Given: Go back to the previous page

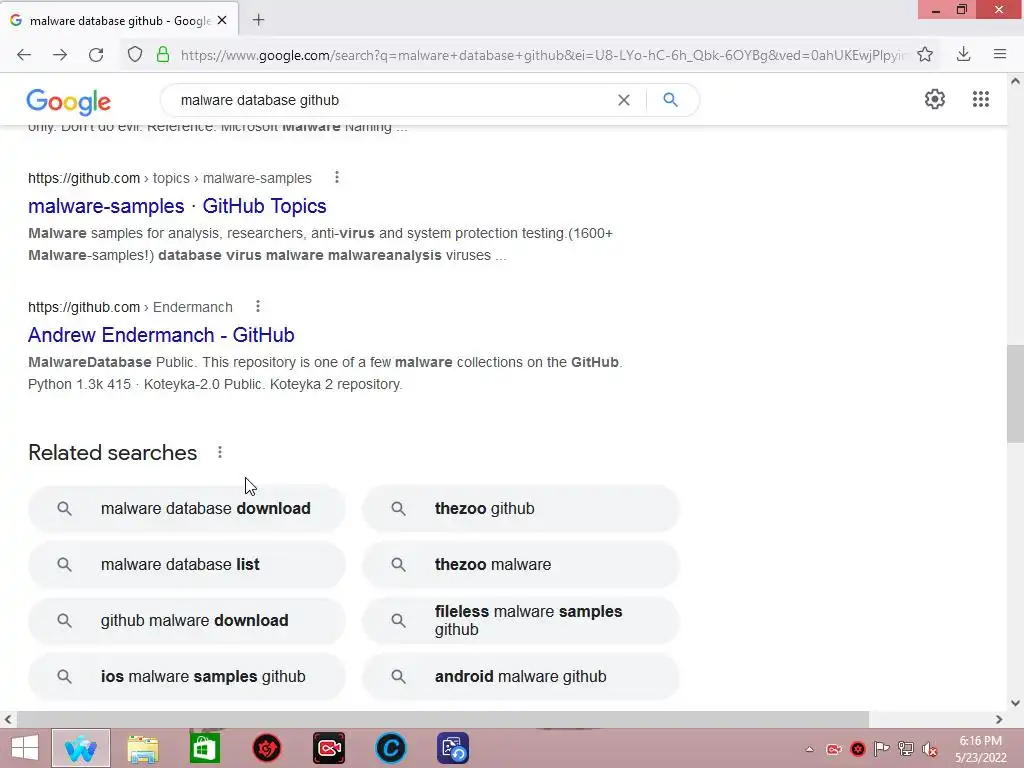Looking at the screenshot, I should point(24,55).
